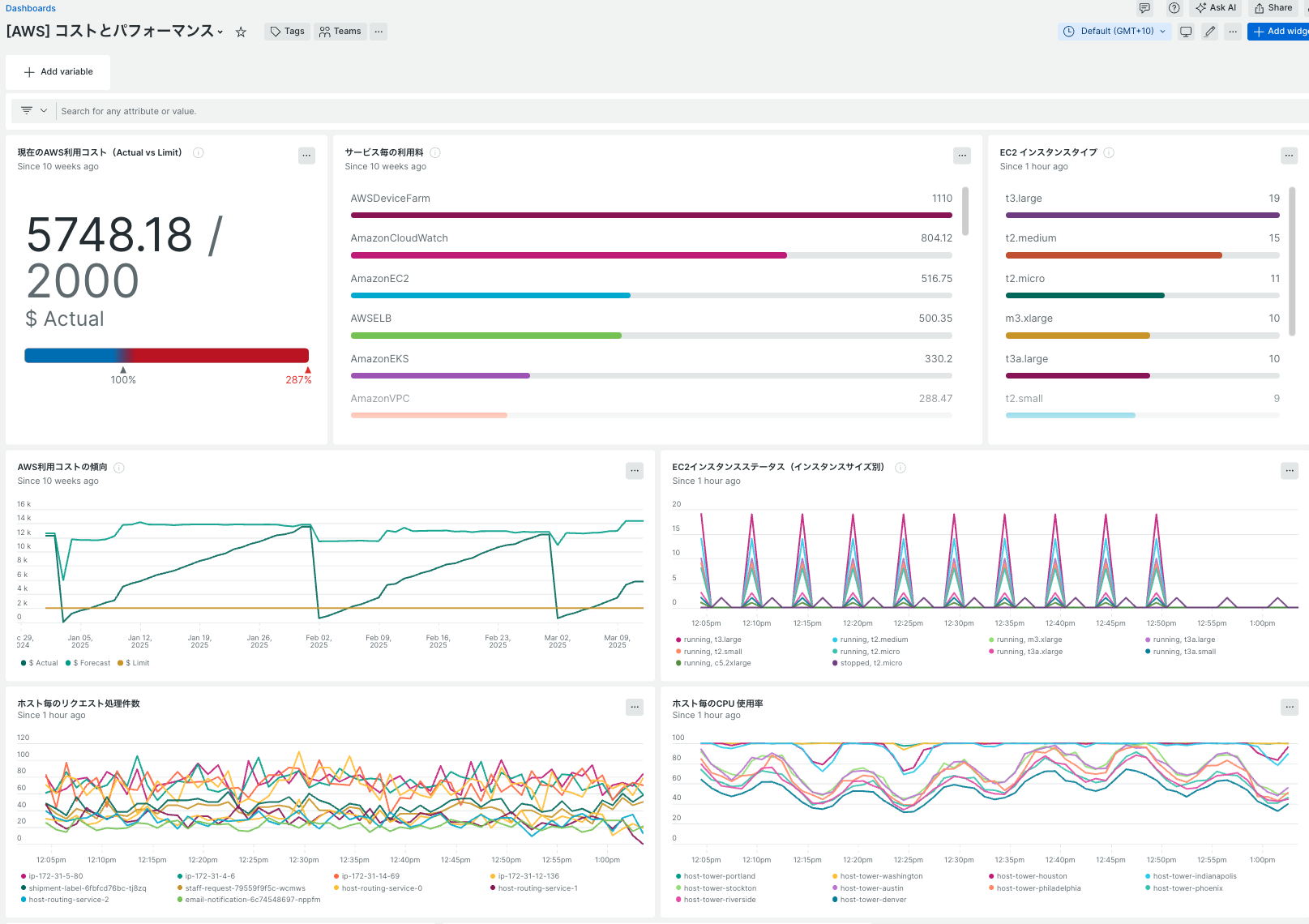Open menu of the Actual vs Limit widget
Screen dimensions: 1309x924
tap(306, 156)
